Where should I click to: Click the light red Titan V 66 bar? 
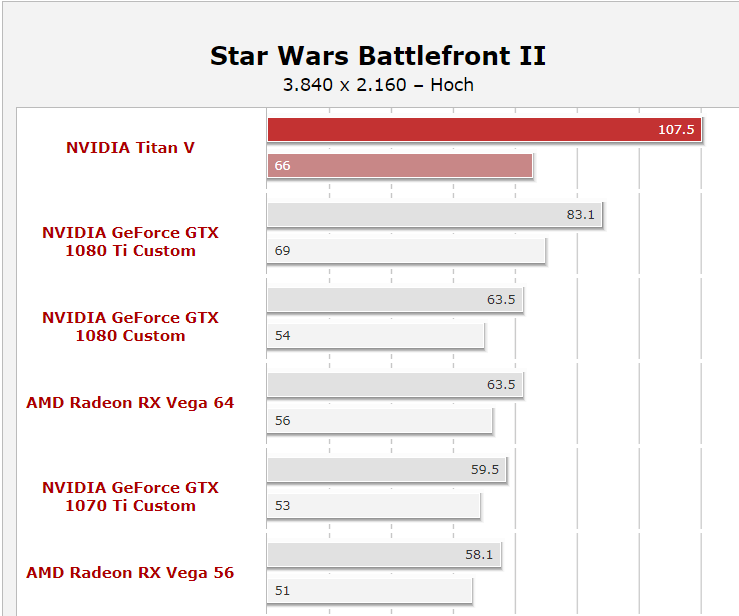point(400,166)
